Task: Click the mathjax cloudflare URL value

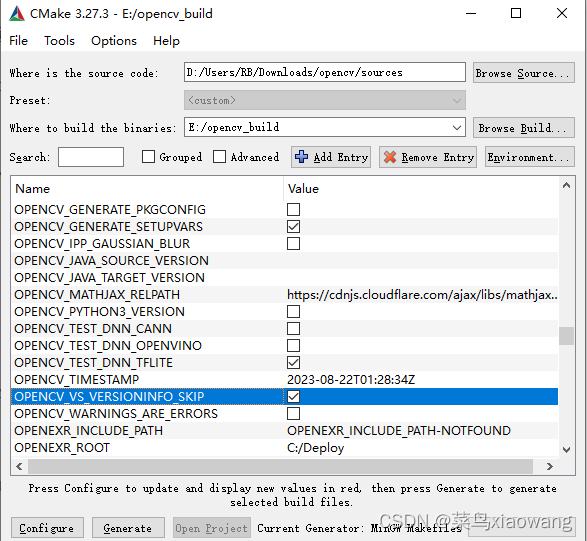Action: [422, 295]
